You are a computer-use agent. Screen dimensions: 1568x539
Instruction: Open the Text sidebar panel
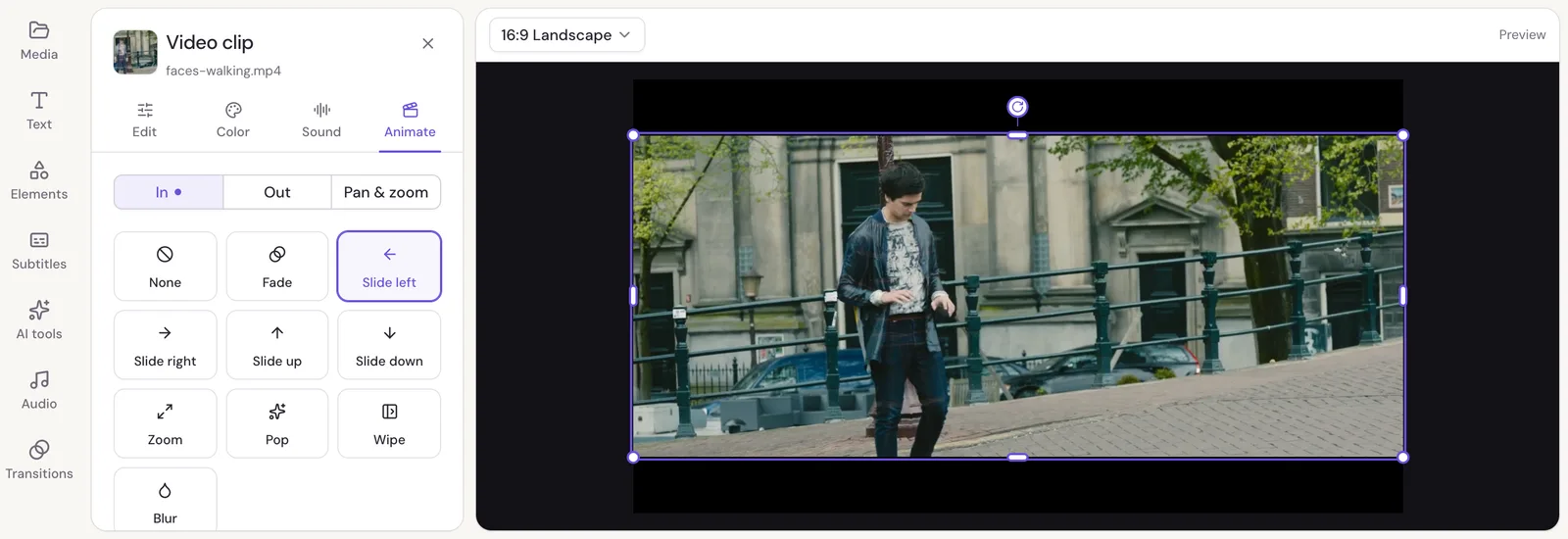click(39, 111)
